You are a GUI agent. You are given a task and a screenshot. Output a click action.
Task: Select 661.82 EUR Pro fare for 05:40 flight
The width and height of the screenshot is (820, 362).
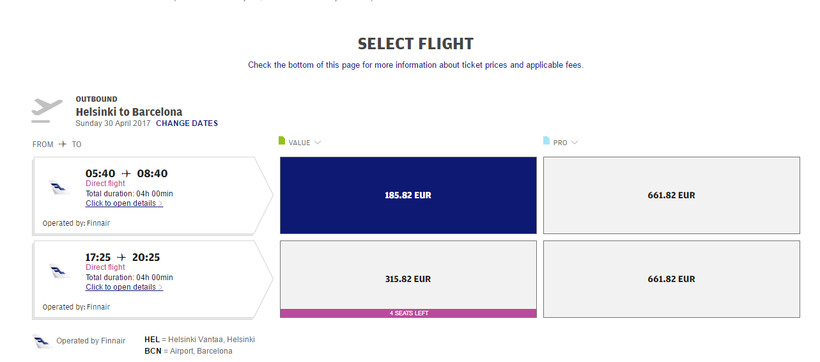[x=671, y=195]
